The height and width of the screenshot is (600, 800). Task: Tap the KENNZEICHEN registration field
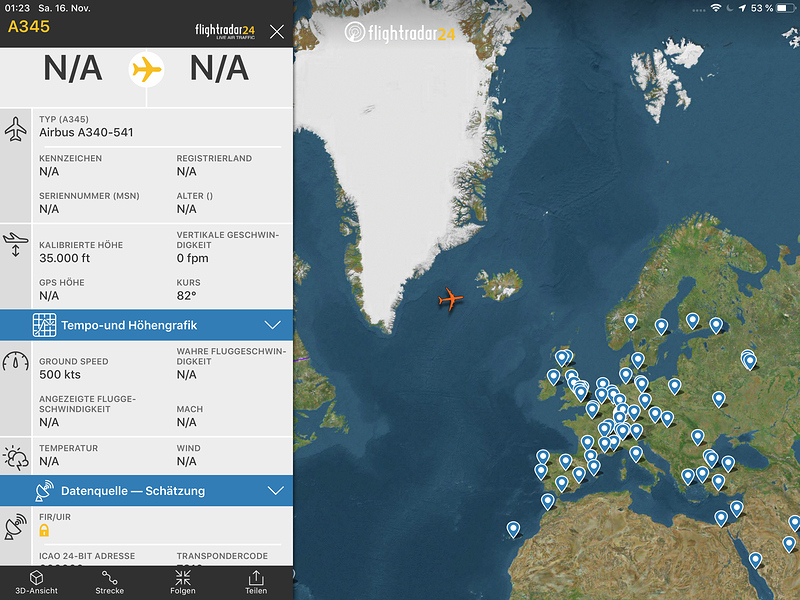coord(70,165)
